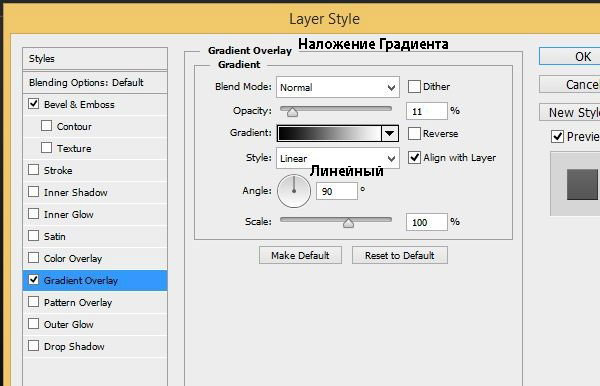This screenshot has width=600, height=386.
Task: Click the Opacity value field showing 11
Action: pos(427,111)
